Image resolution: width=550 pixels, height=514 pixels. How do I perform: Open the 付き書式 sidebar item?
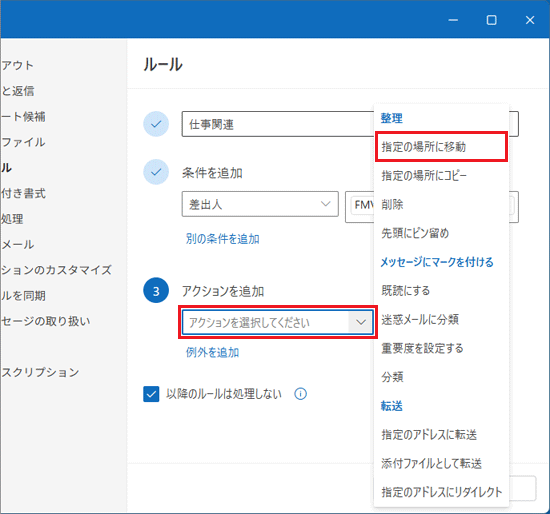23,193
